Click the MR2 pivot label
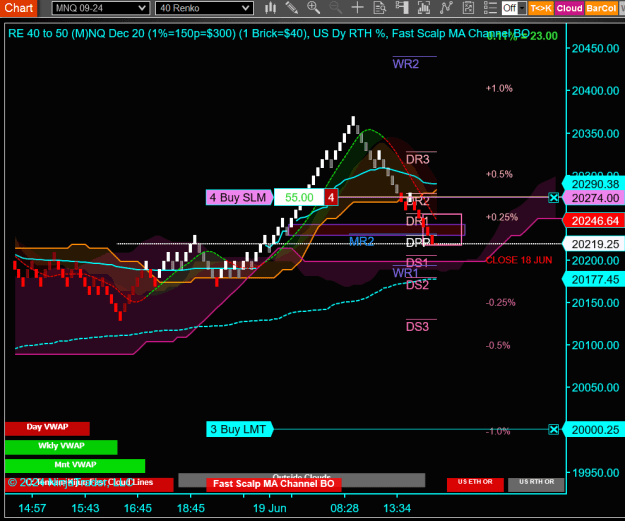This screenshot has width=625, height=521. [361, 241]
